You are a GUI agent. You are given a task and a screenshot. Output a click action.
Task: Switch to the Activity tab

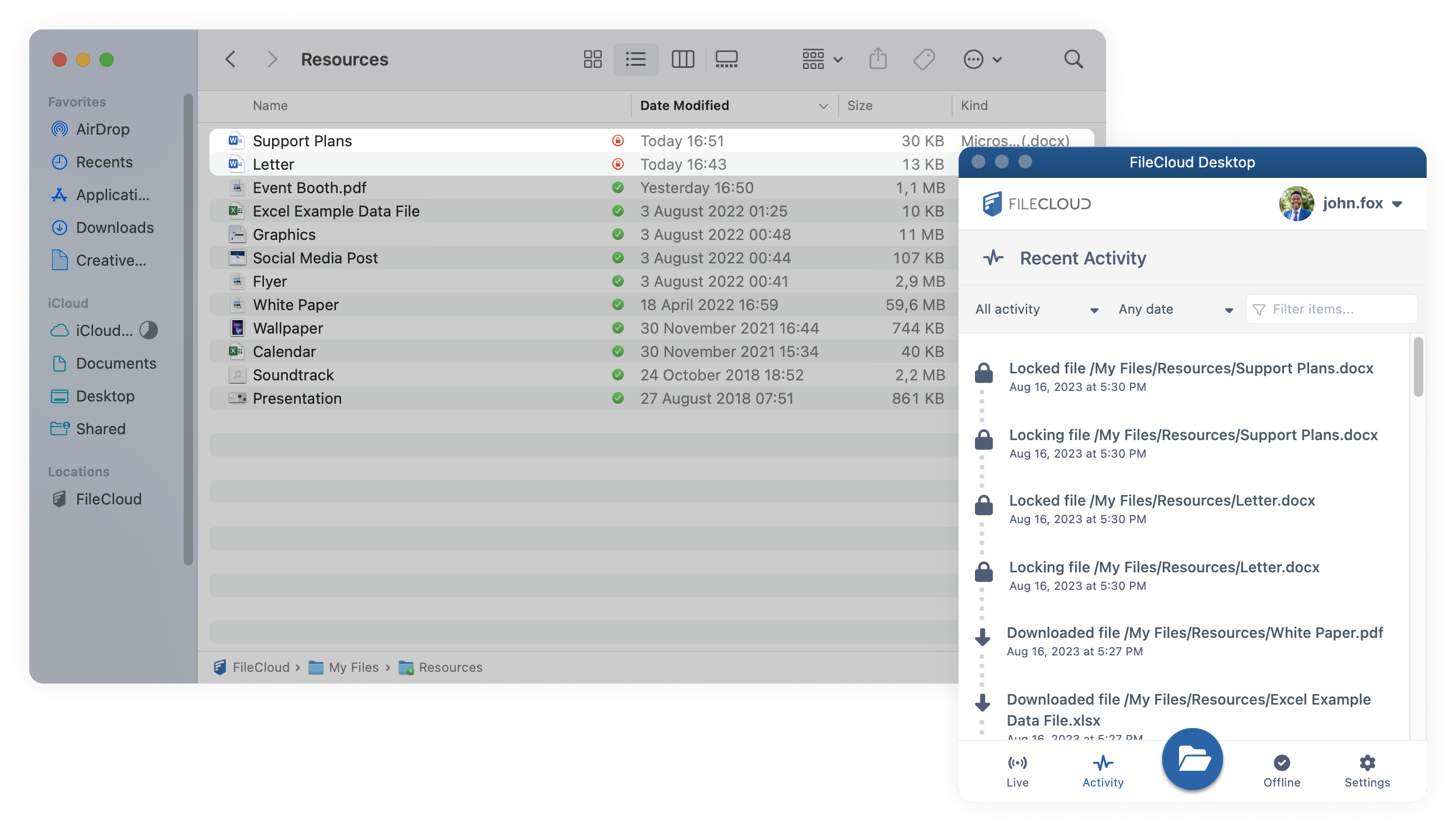point(1103,771)
